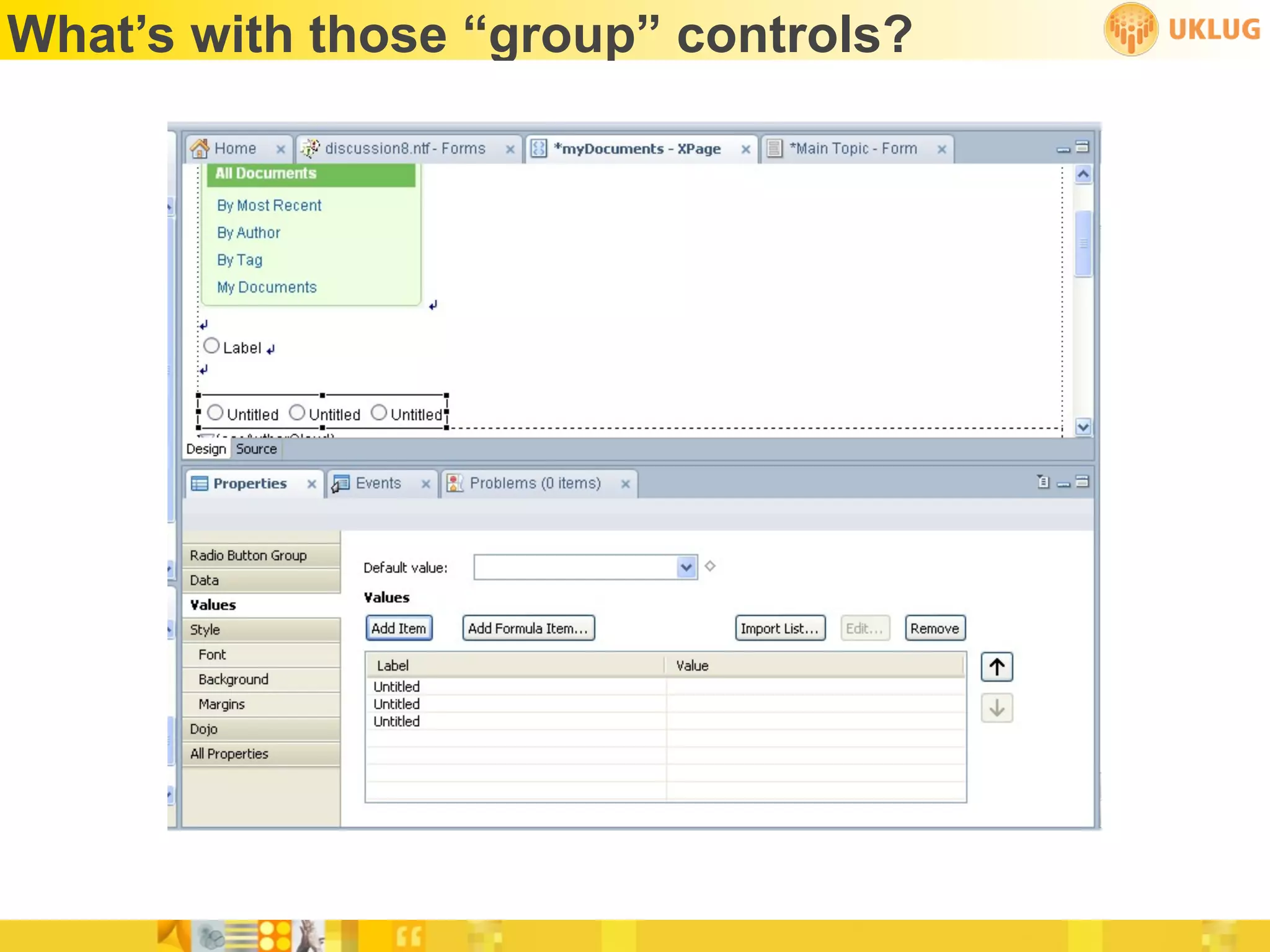1270x952 pixels.
Task: Close the Main Topic Form tab
Action: pyautogui.click(x=941, y=149)
